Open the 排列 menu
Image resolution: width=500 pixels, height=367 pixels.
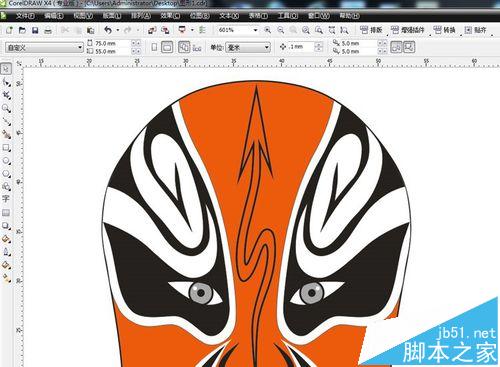[x=141, y=16]
